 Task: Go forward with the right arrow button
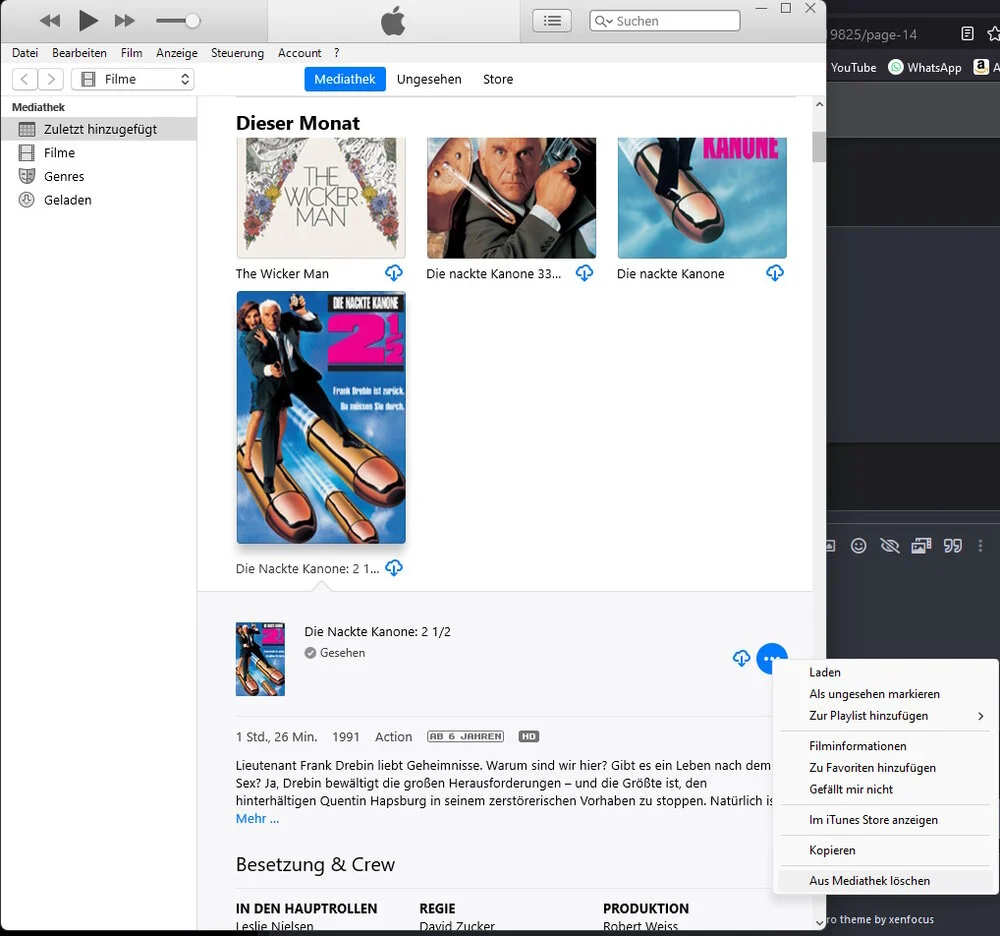51,79
